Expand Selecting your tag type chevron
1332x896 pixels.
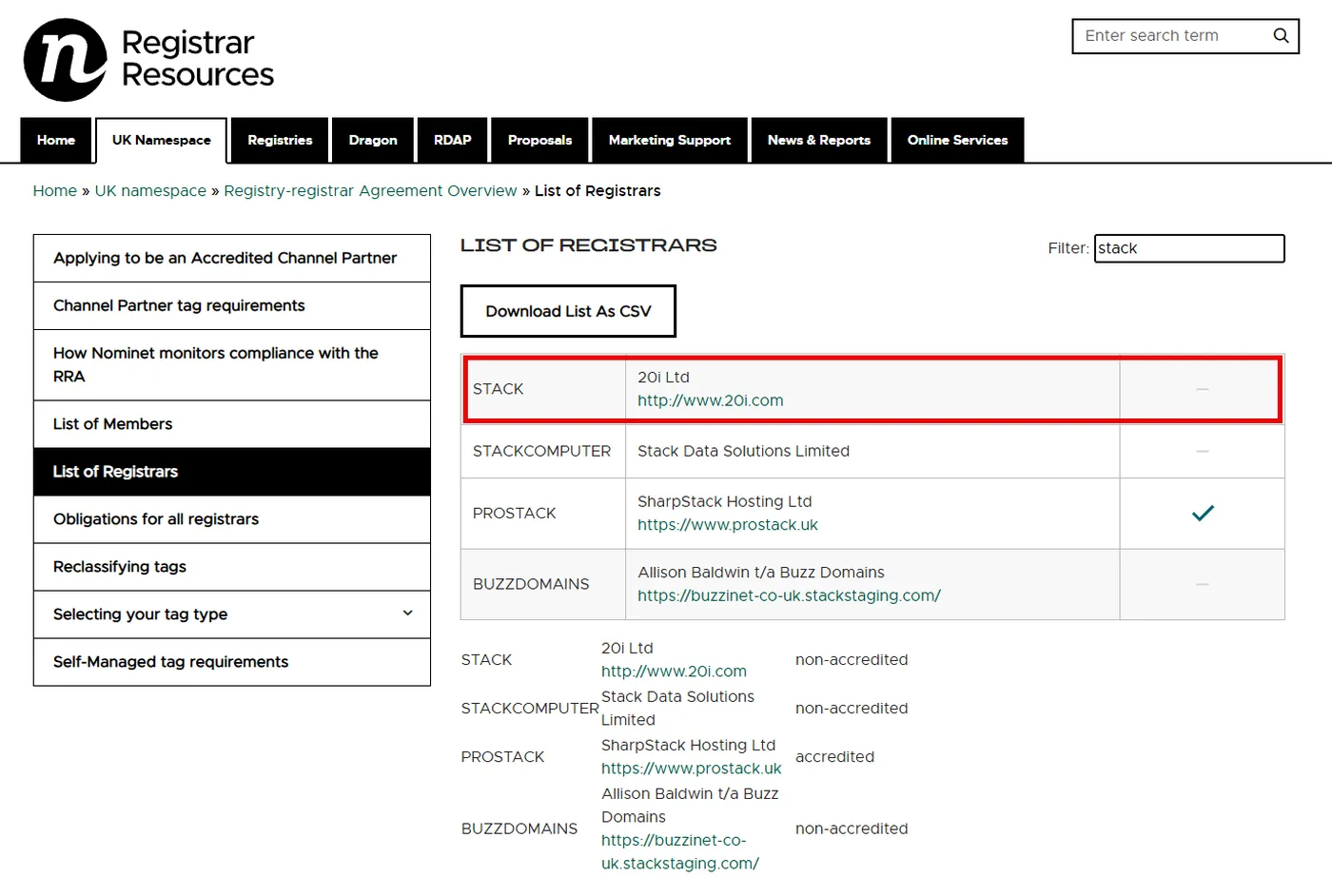[408, 614]
